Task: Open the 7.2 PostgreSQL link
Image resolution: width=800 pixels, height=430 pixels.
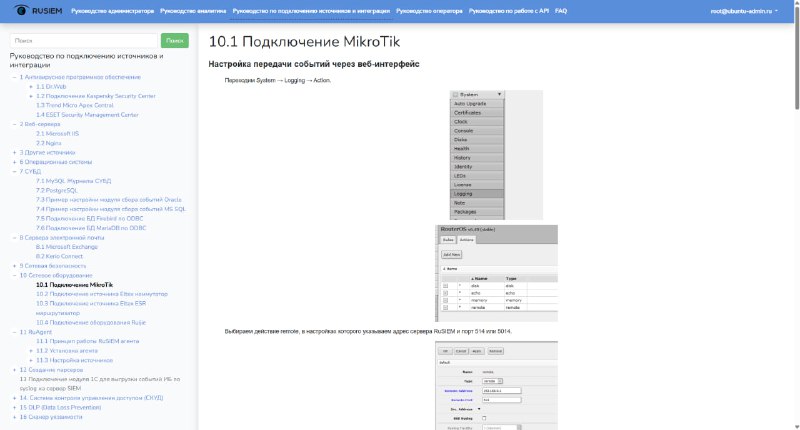Action: (57, 190)
